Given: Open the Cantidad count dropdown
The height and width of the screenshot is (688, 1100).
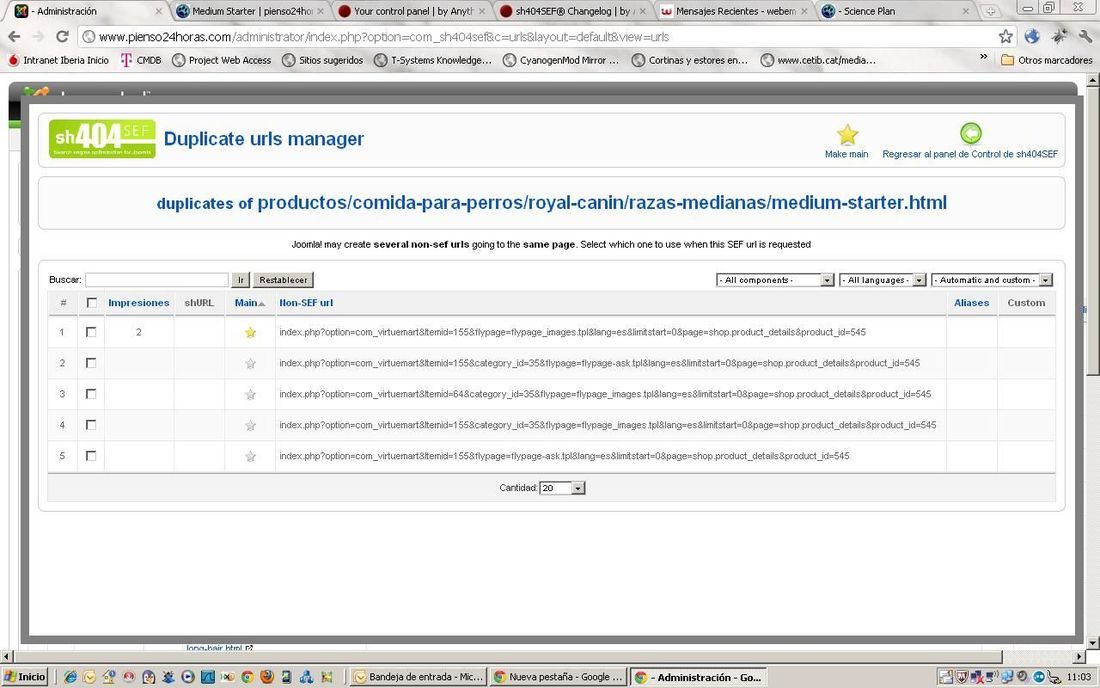Looking at the screenshot, I should point(562,488).
